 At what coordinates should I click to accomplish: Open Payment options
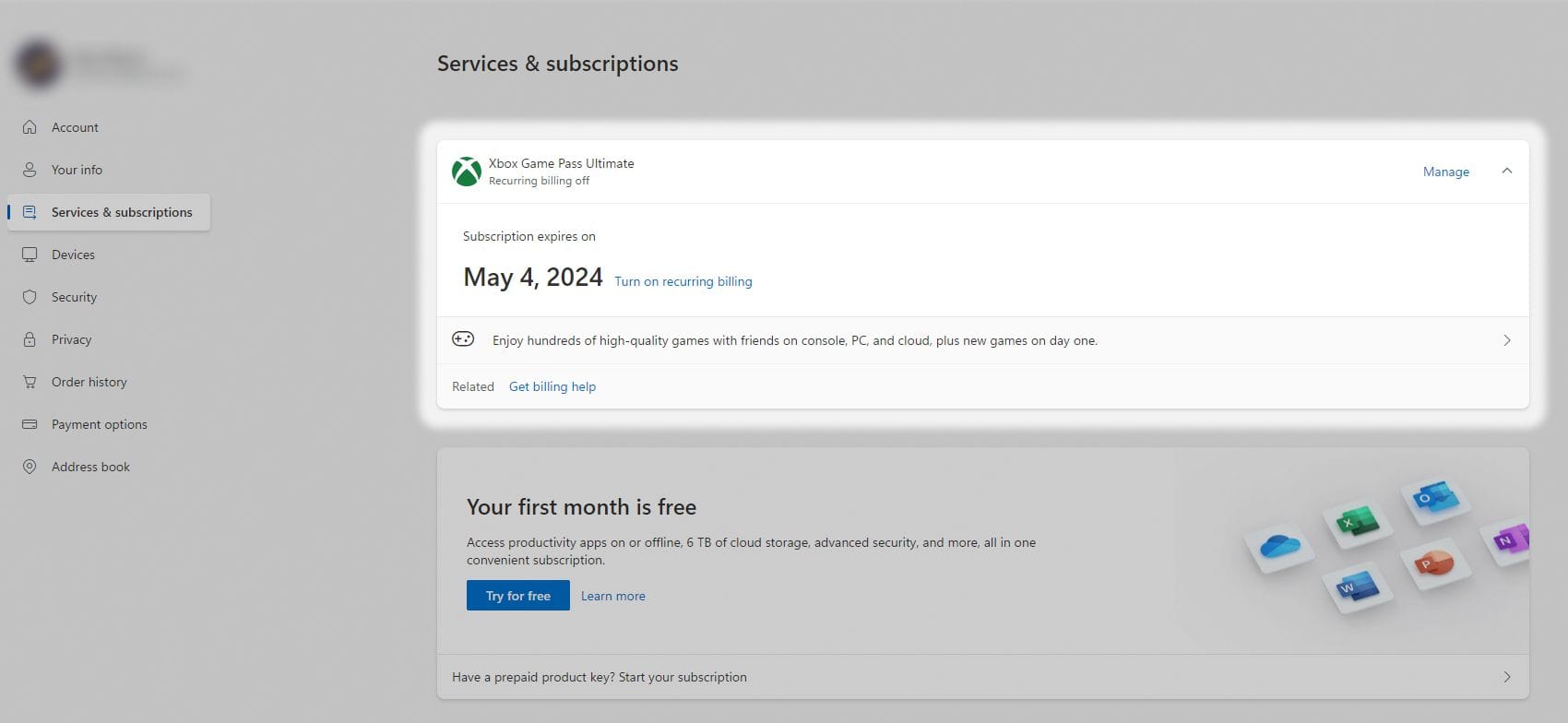click(x=99, y=424)
